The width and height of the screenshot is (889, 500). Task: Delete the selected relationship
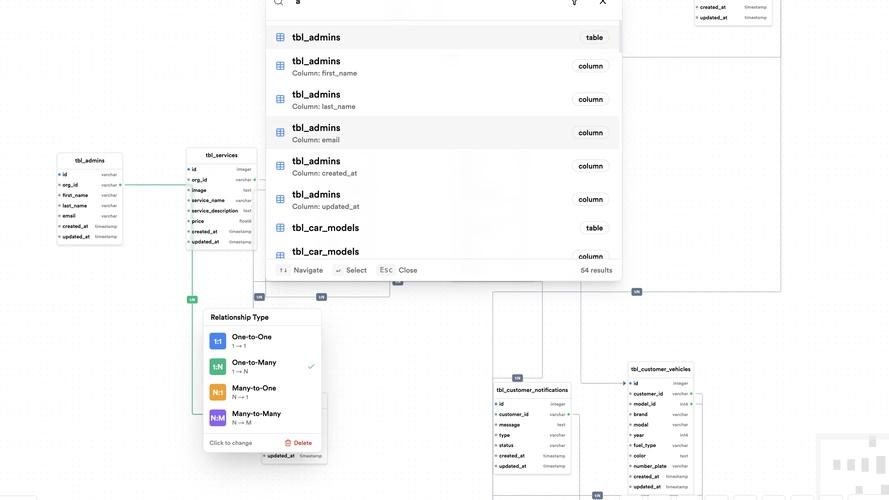click(x=298, y=443)
